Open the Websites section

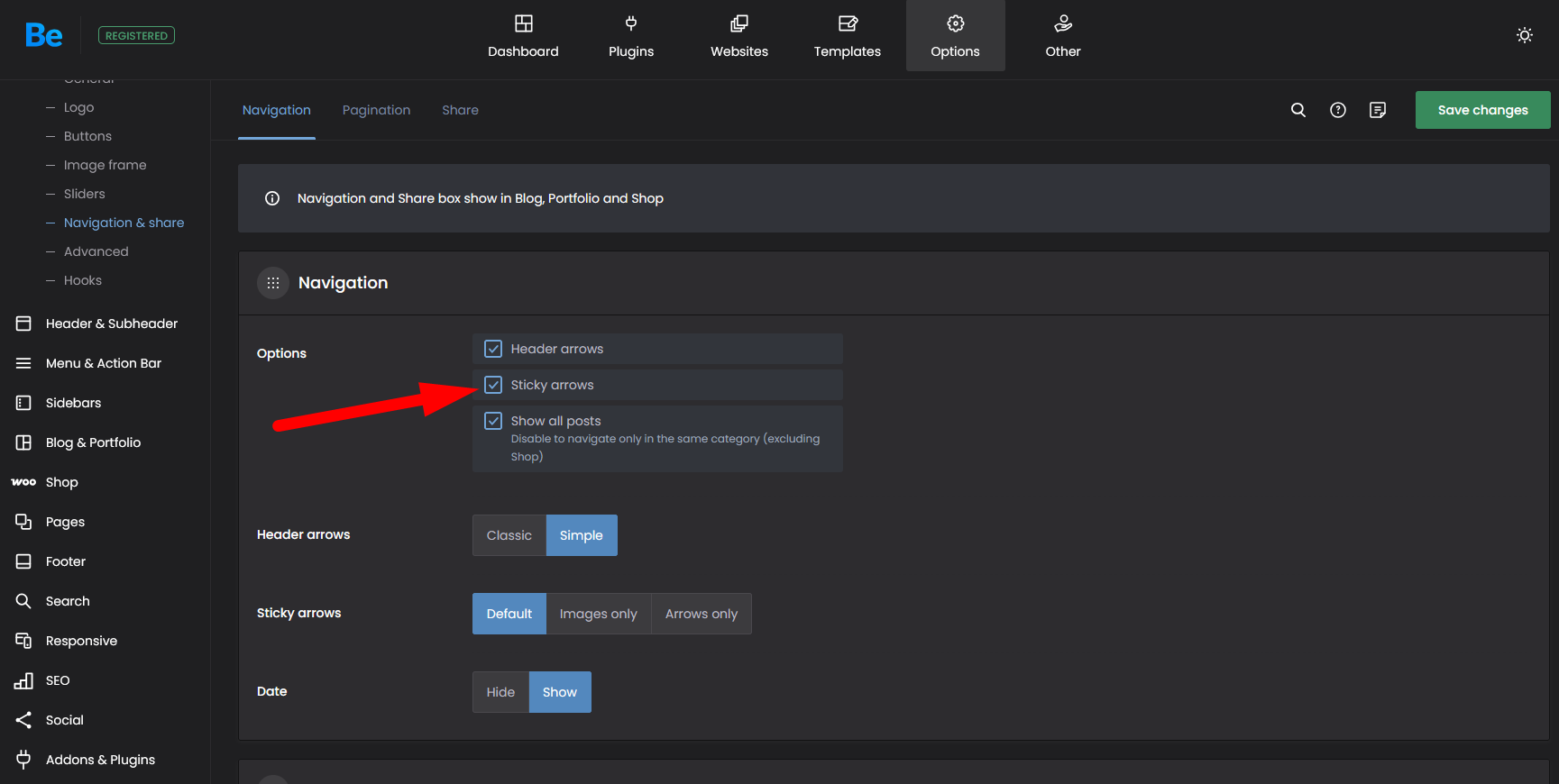[x=738, y=36]
